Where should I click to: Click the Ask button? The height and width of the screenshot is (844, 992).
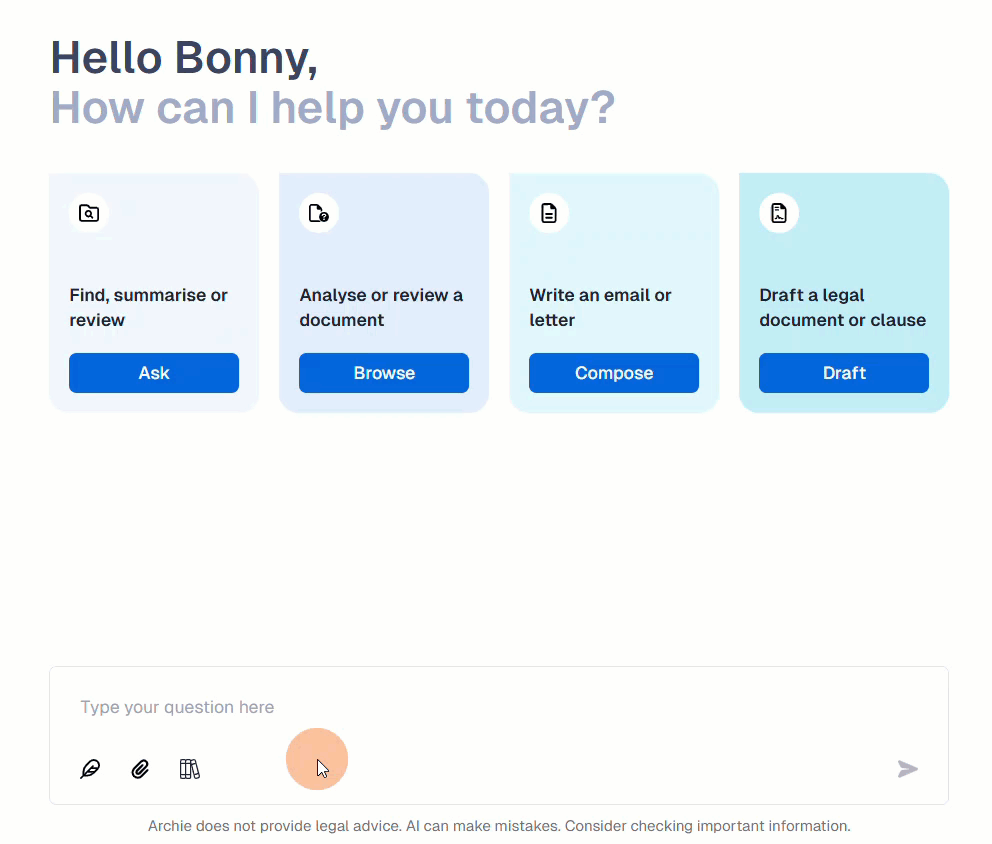[154, 373]
